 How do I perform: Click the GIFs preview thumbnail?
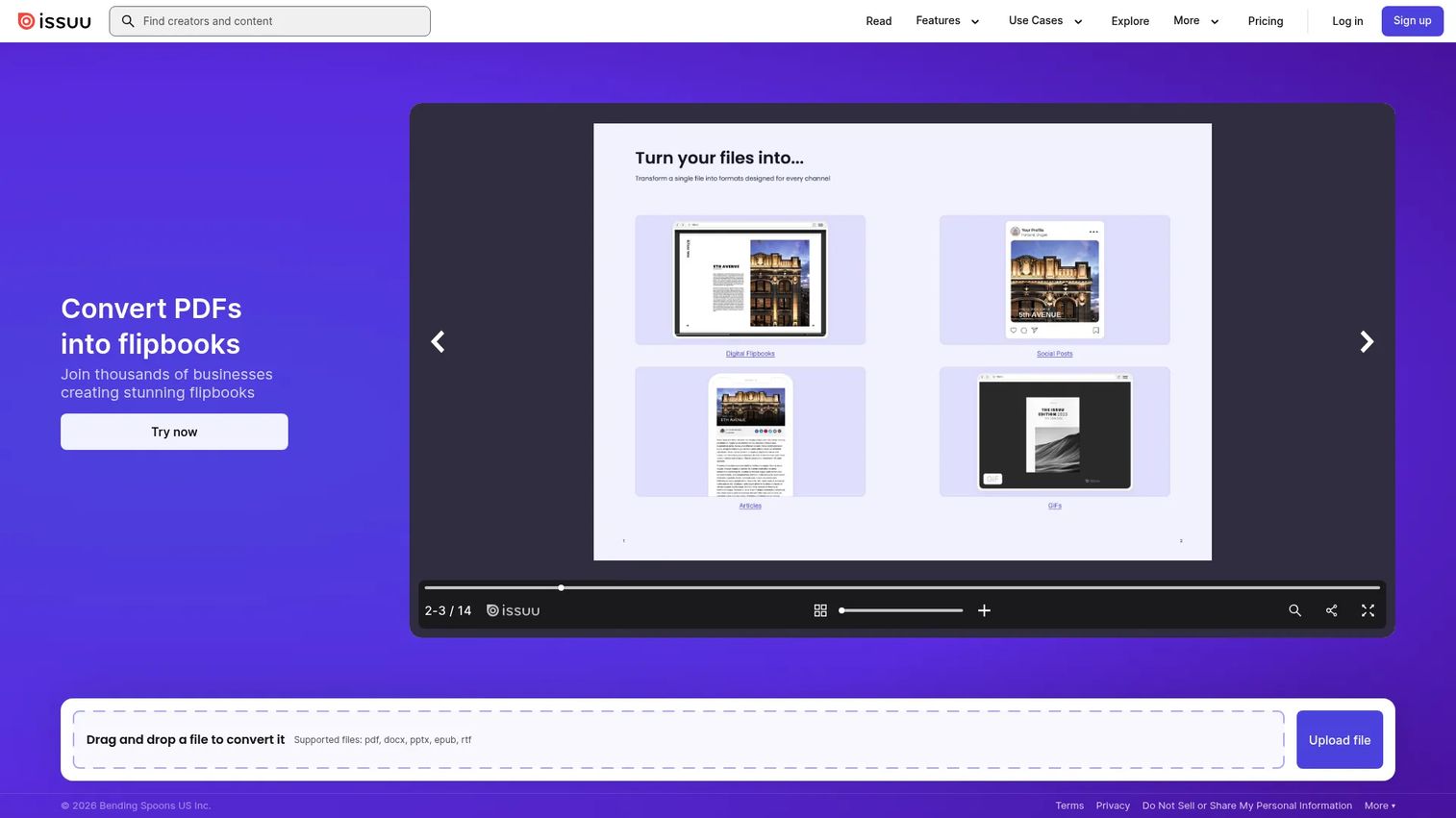[1055, 432]
